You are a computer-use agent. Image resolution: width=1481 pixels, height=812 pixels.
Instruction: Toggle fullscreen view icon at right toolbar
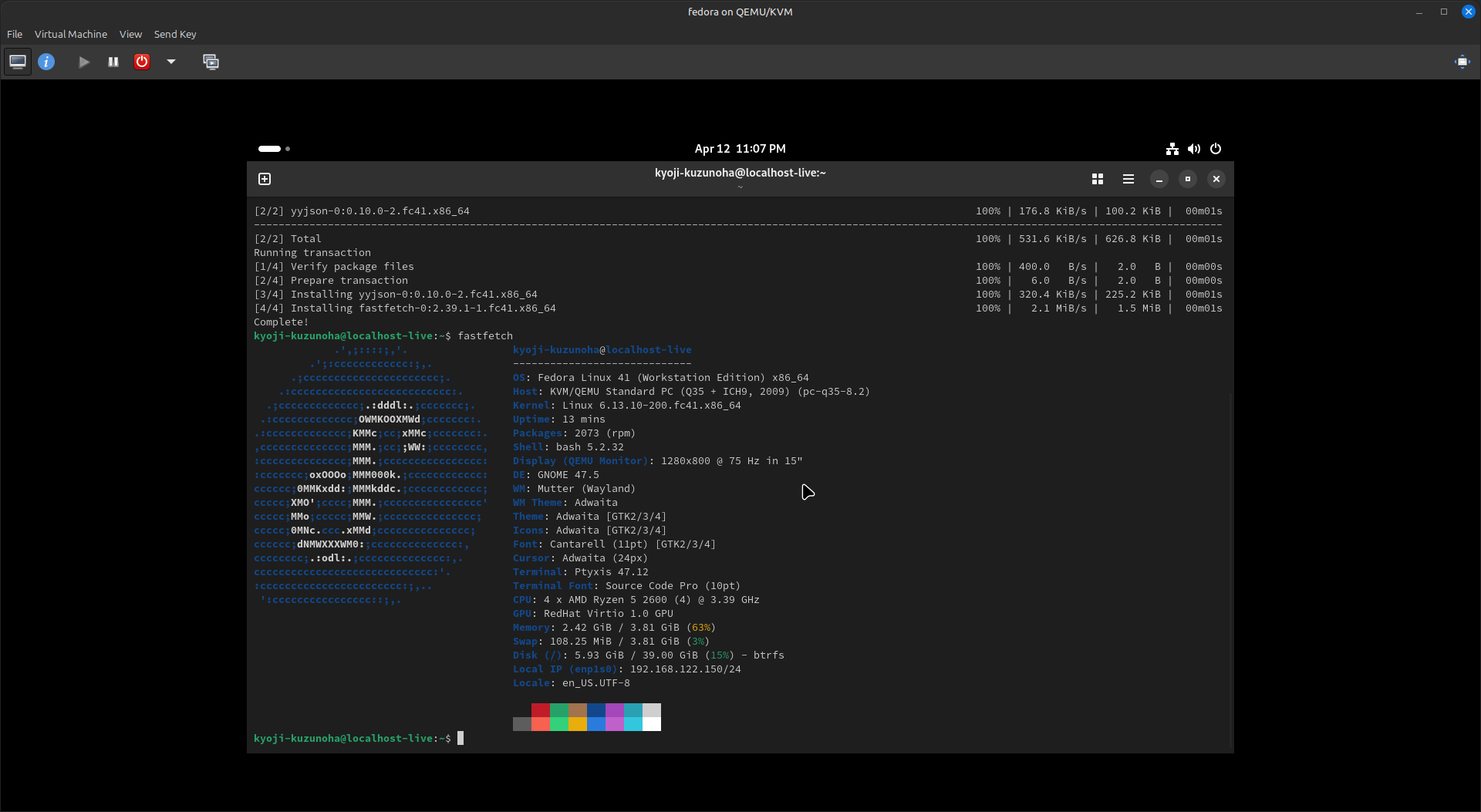tap(1462, 62)
